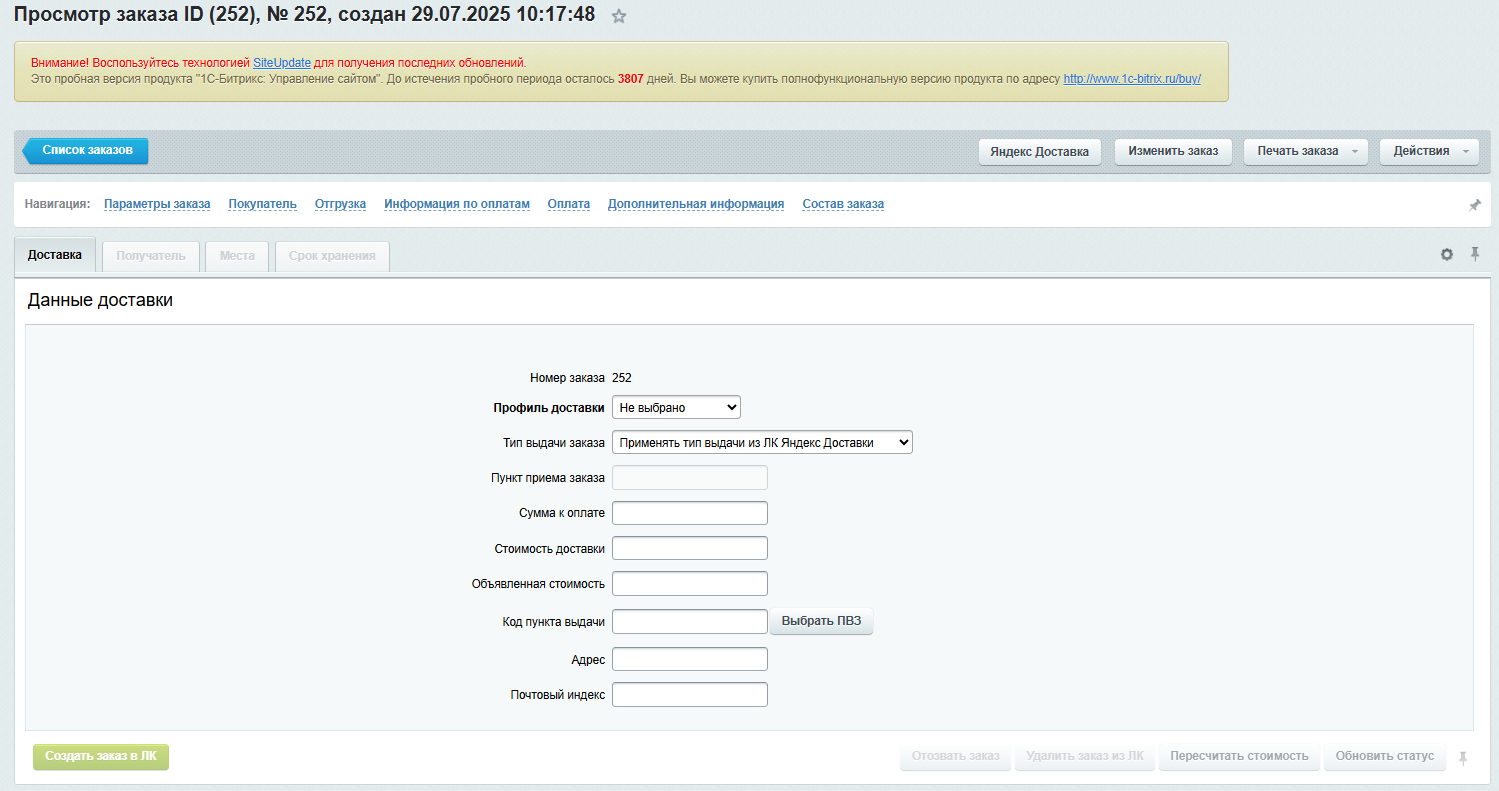1499x791 pixels.
Task: Click the pin icon in navigation bar
Action: click(1474, 205)
